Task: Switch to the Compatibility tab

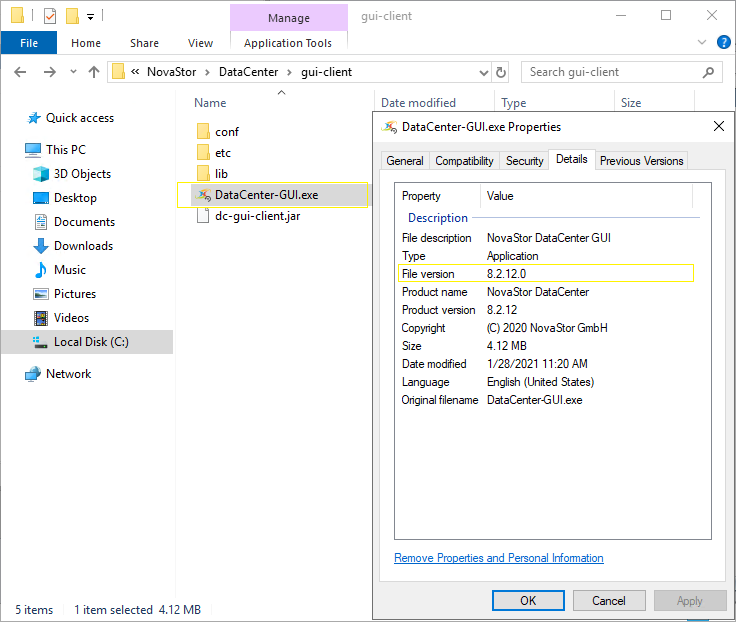Action: (464, 161)
